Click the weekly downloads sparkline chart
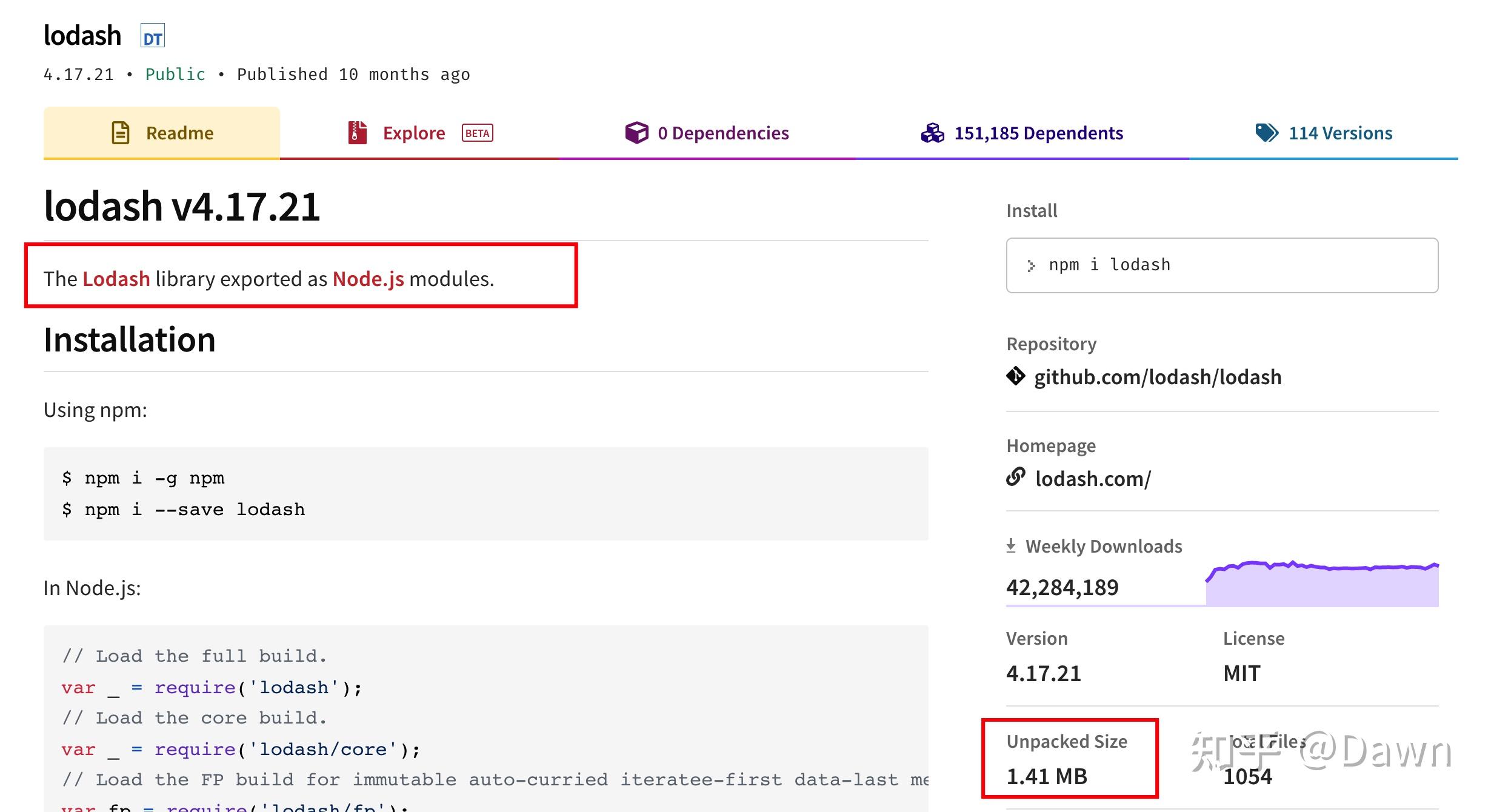Viewport: 1491px width, 812px height. 1321,585
